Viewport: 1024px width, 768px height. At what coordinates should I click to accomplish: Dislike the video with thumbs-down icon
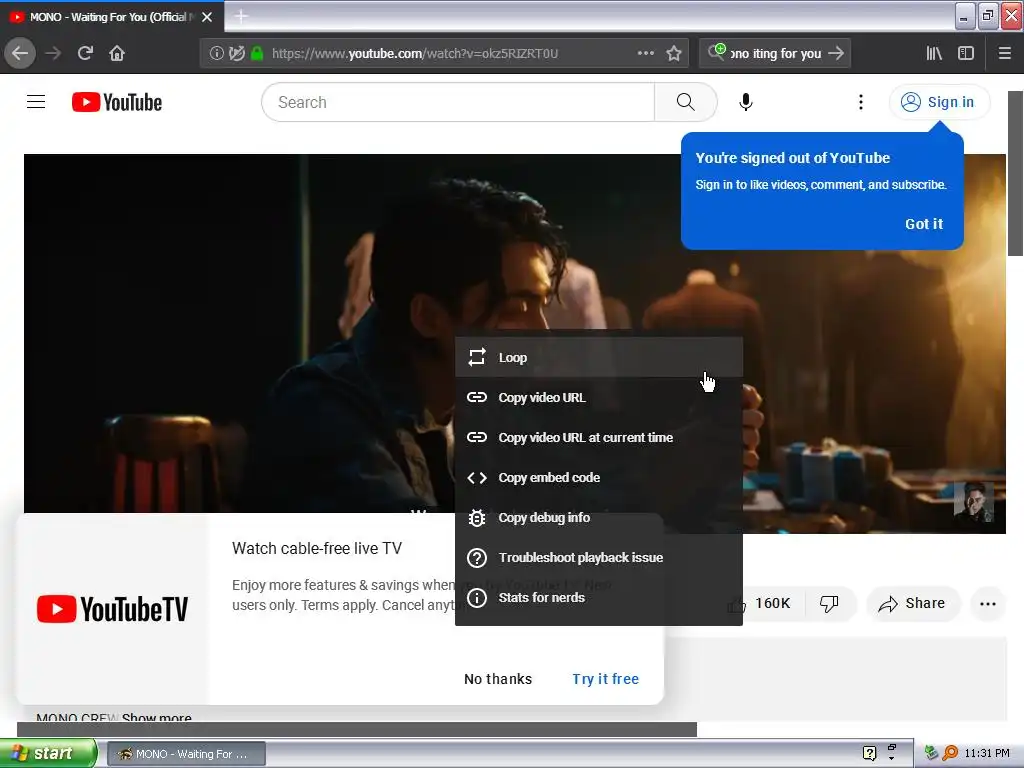[829, 603]
